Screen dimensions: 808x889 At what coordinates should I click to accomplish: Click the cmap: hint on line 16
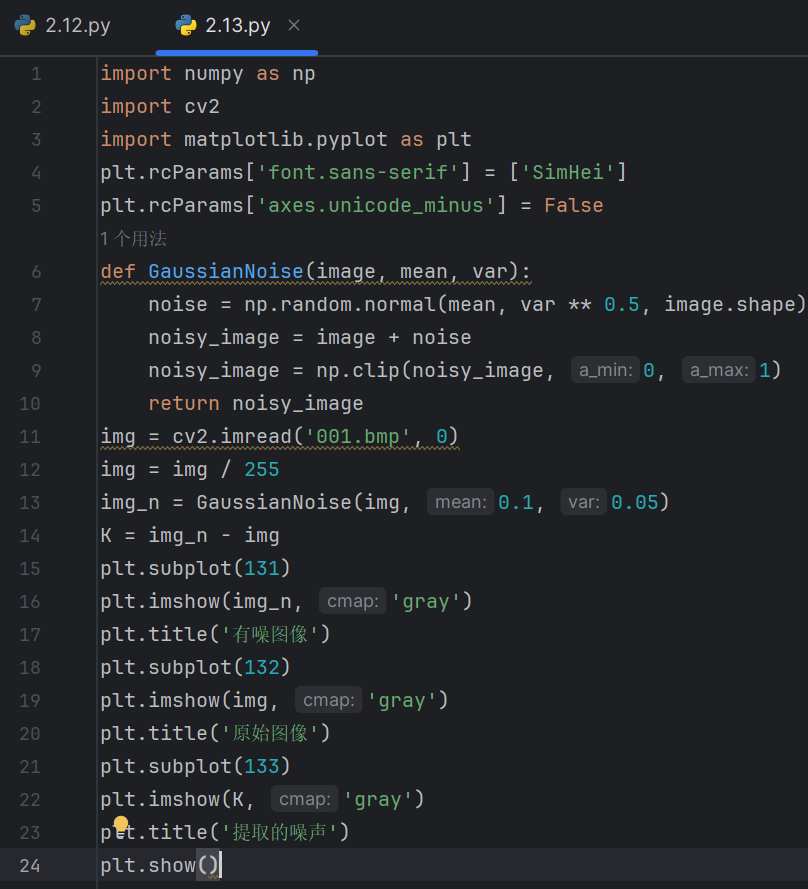click(x=353, y=601)
